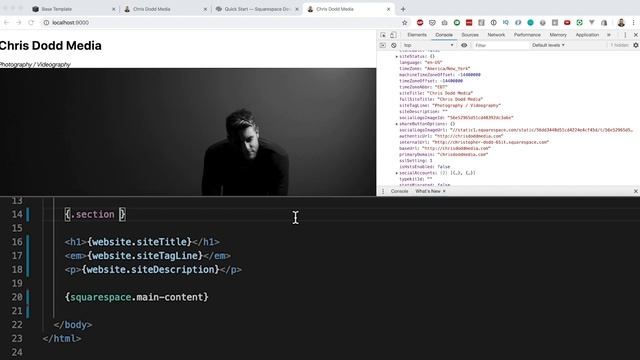Open the Performance tab
640x360 pixels.
[527, 35]
